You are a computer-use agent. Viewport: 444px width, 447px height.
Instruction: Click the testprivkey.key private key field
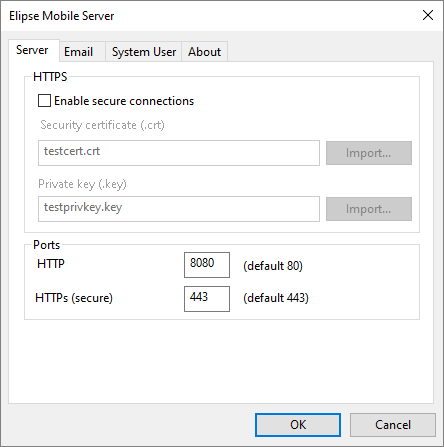pyautogui.click(x=179, y=209)
